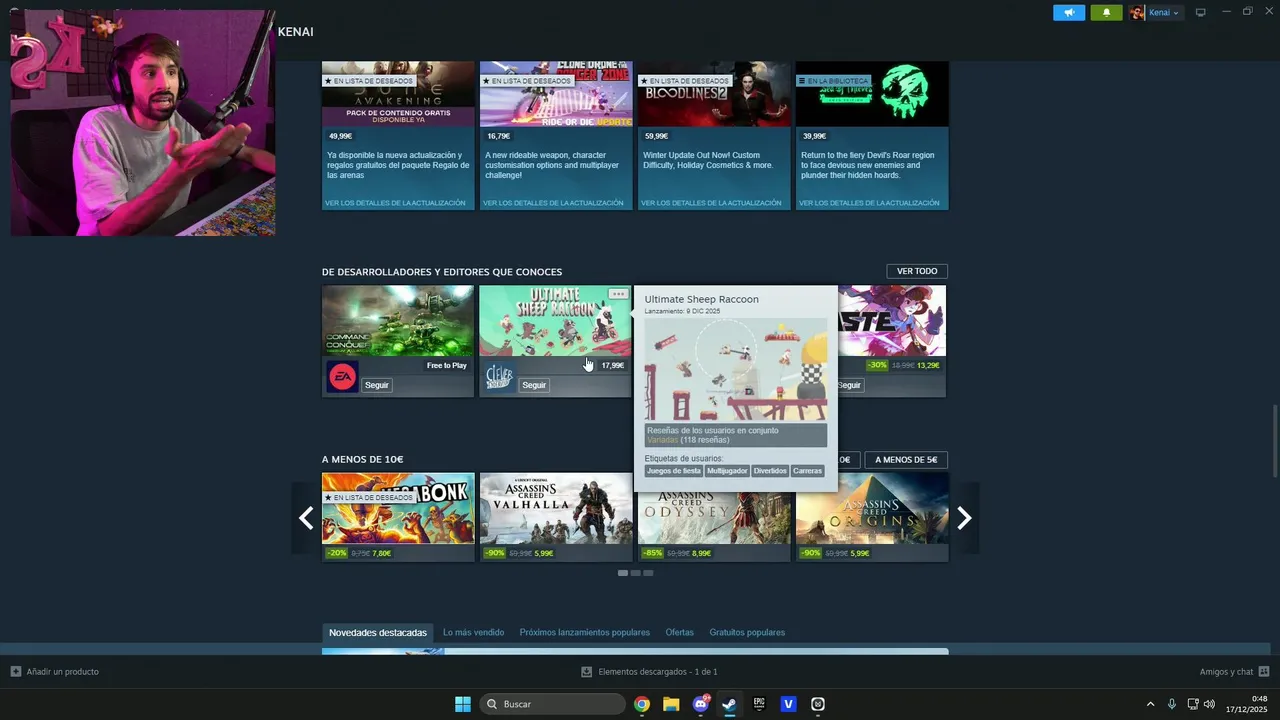The image size is (1280, 720).
Task: Click the 17,99€ price on Ultimate Sheep Raccoon
Action: click(x=613, y=366)
